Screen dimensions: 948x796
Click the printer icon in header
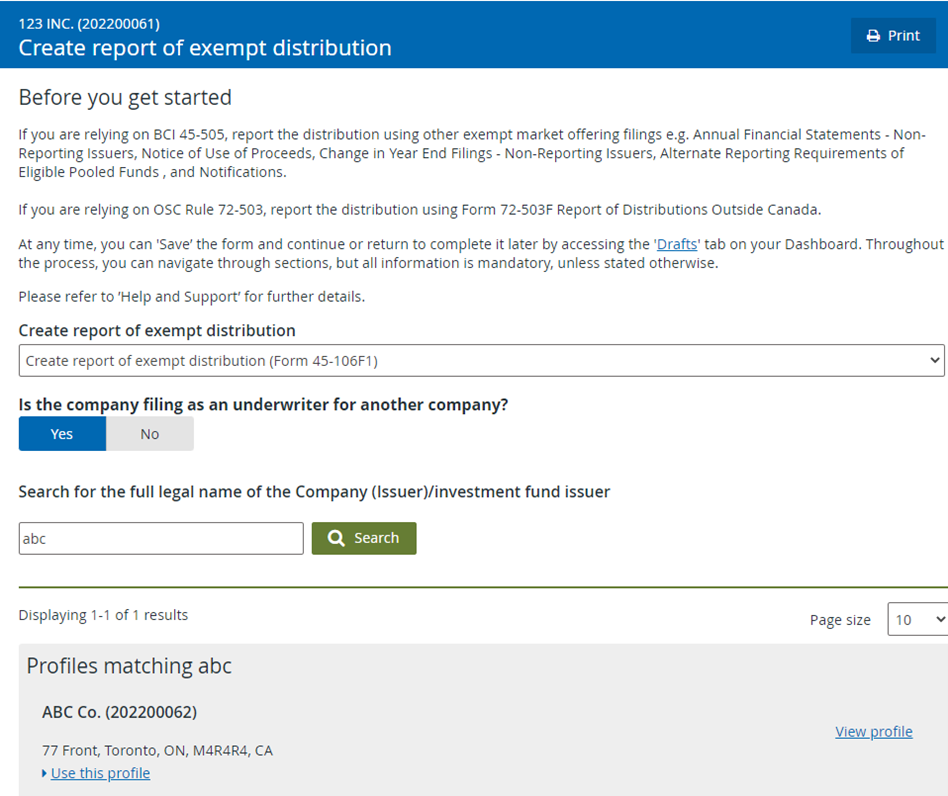coord(873,36)
